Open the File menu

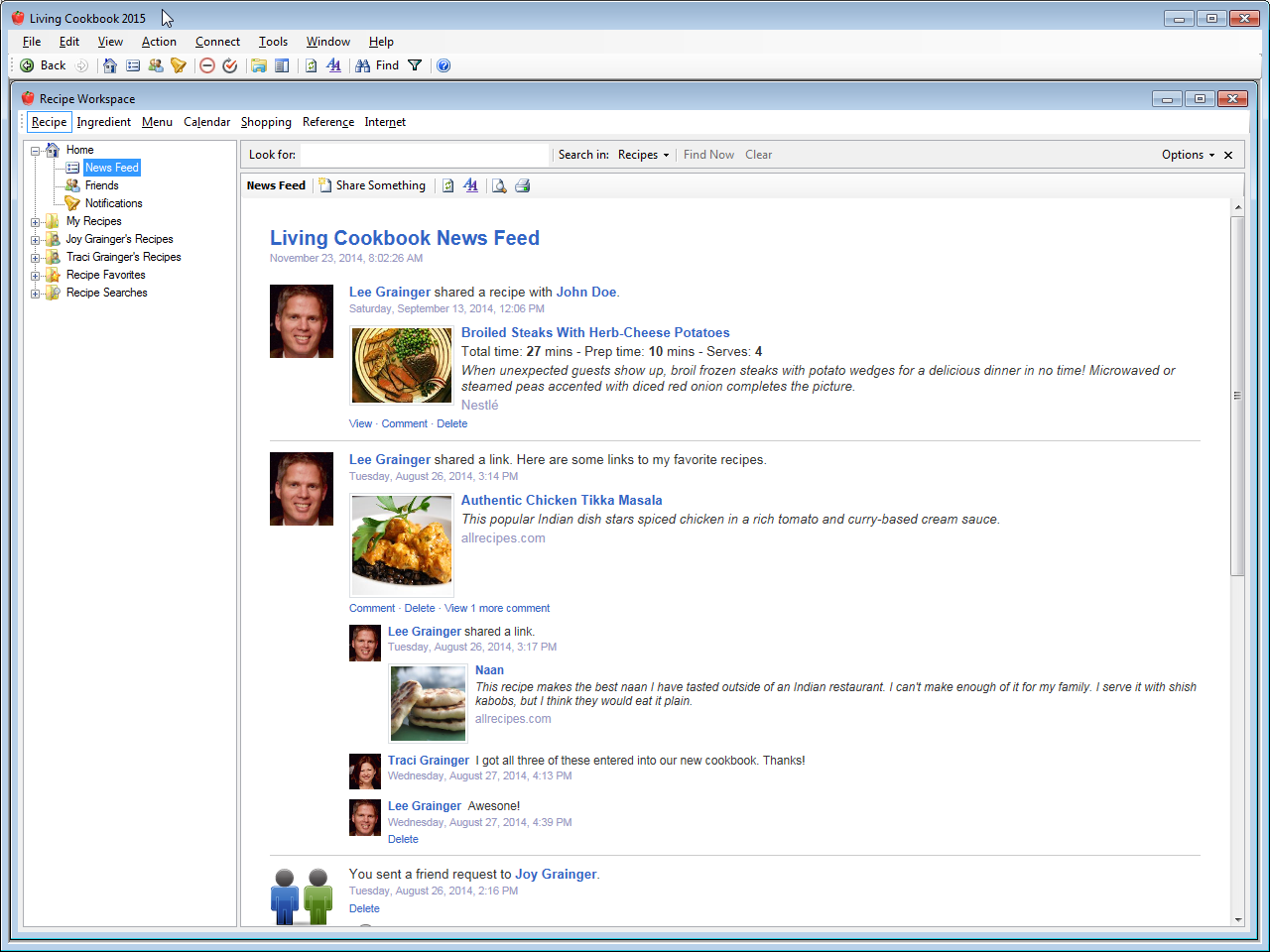pyautogui.click(x=32, y=42)
